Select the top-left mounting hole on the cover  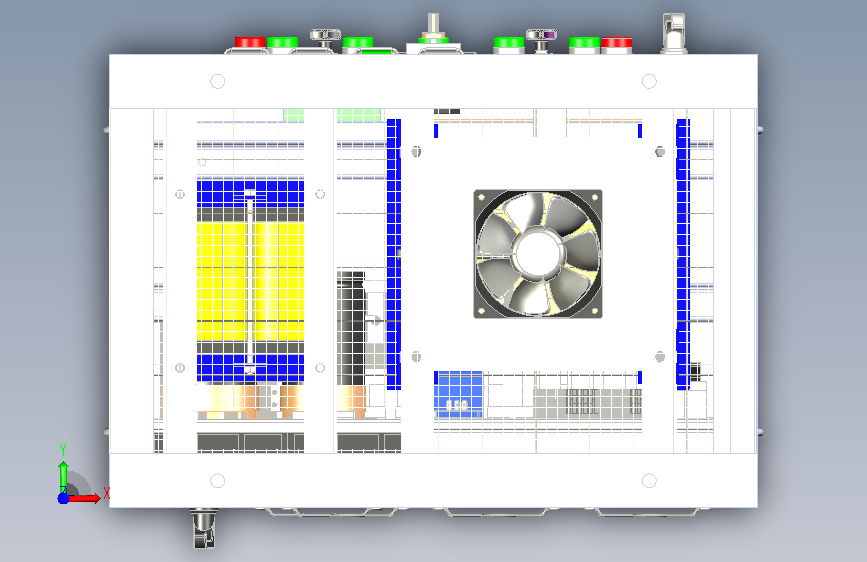(x=218, y=81)
